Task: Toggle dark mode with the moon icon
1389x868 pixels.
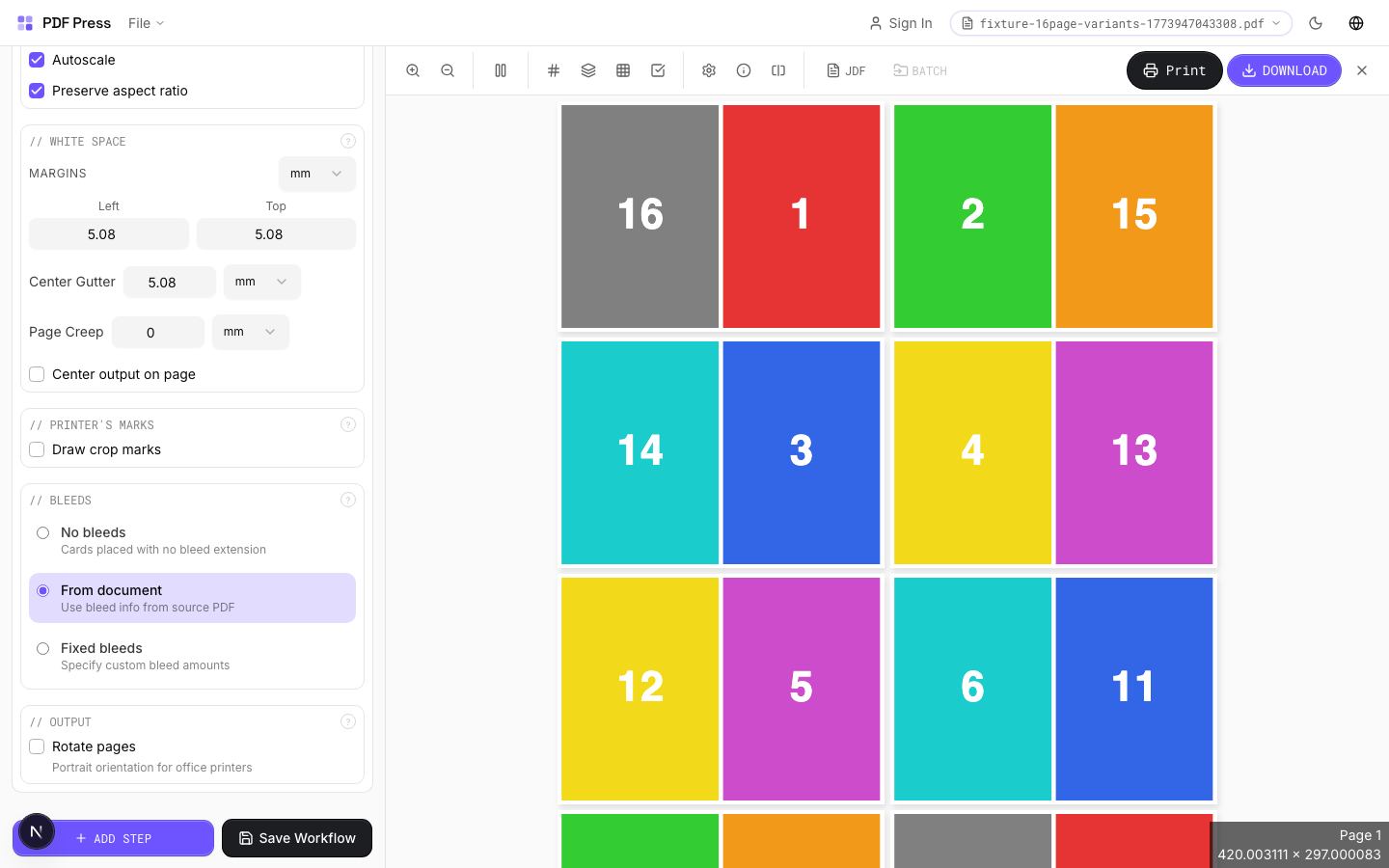Action: coord(1316,23)
